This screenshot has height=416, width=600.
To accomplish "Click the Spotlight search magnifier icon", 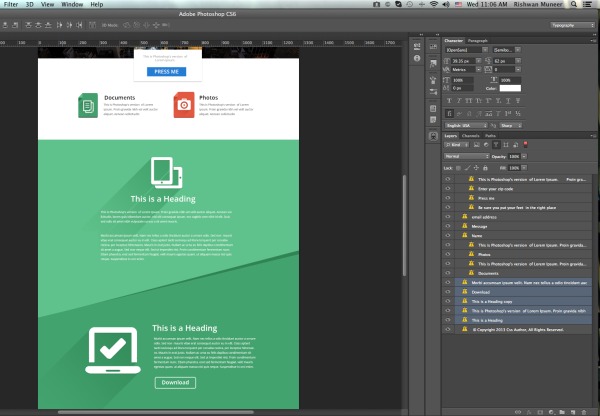I will click(x=573, y=5).
